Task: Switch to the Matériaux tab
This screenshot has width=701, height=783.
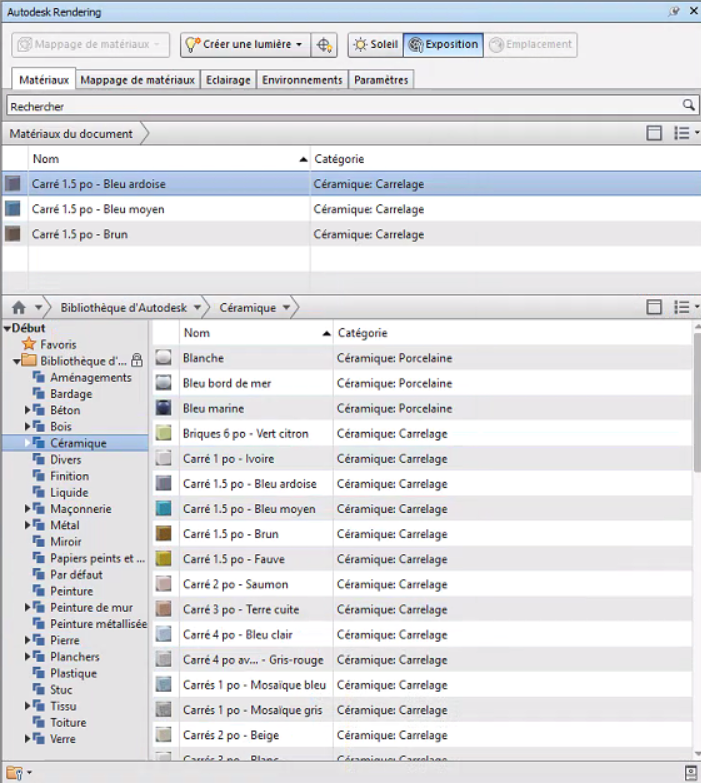Action: pyautogui.click(x=44, y=79)
